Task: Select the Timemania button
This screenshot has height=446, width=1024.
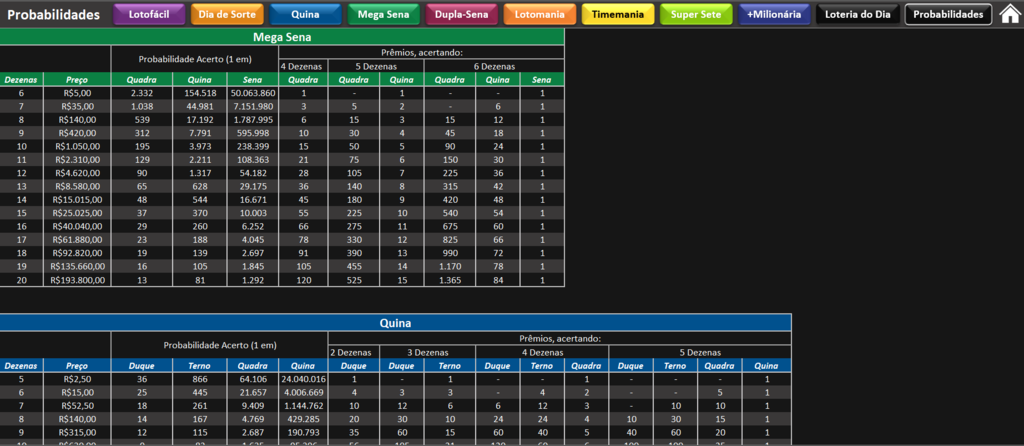Action: tap(618, 14)
